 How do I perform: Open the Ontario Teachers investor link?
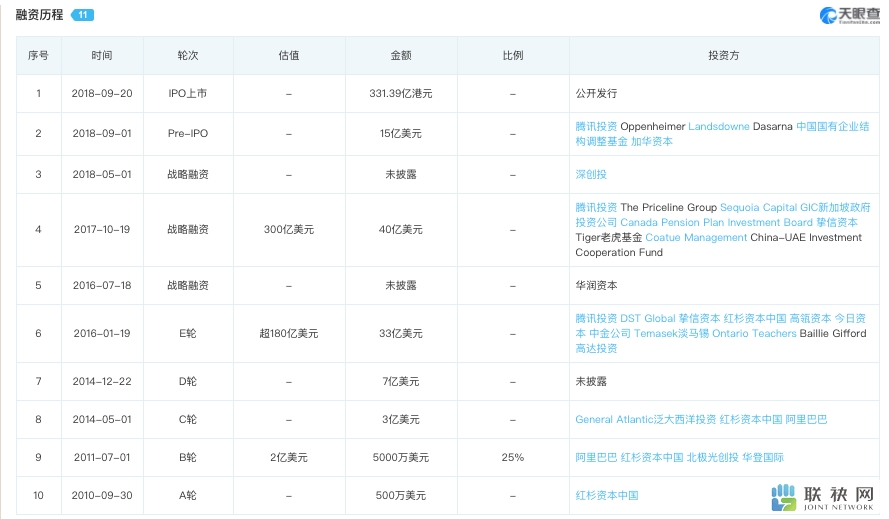coord(754,333)
